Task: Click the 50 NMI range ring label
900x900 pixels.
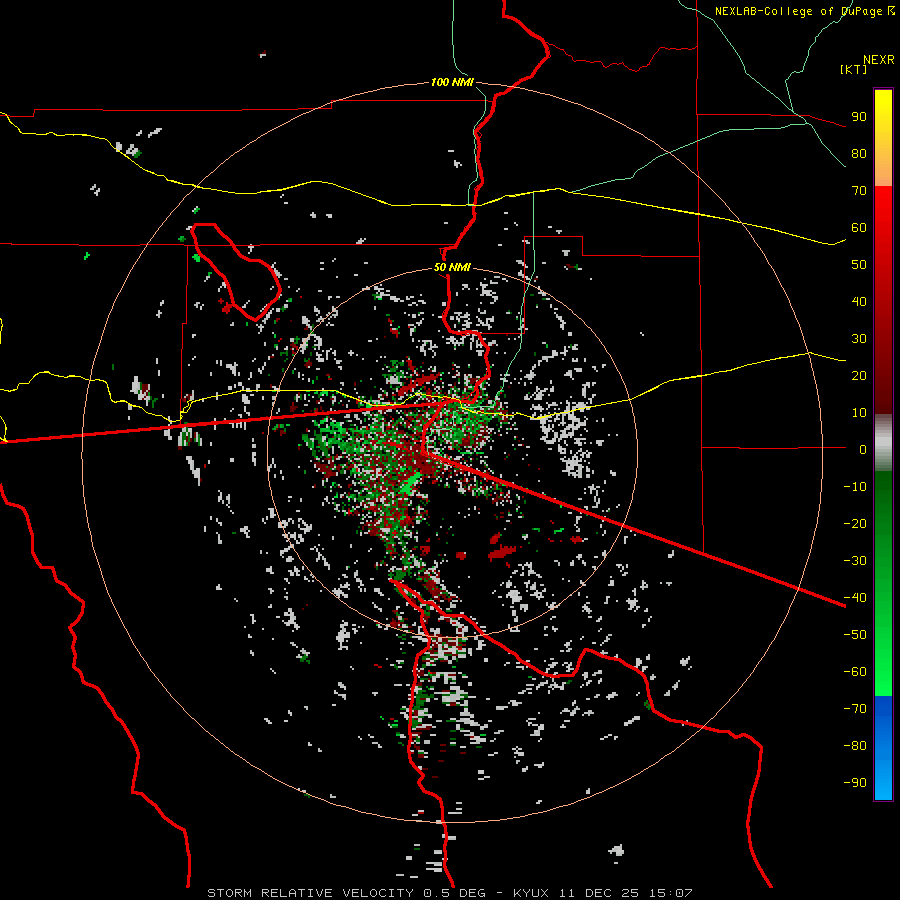Action: click(452, 267)
